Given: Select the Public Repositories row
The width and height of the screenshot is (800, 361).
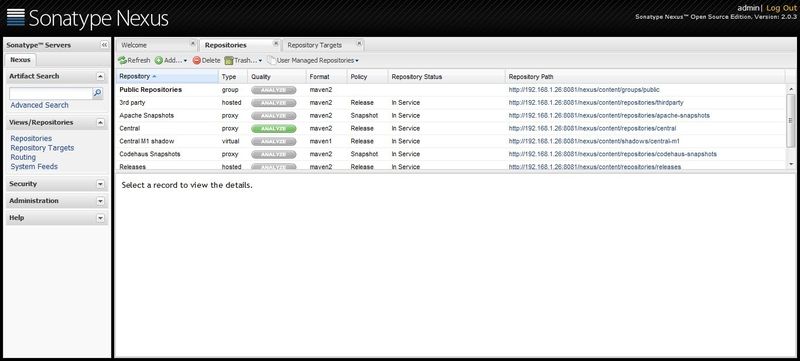Looking at the screenshot, I should click(451, 90).
